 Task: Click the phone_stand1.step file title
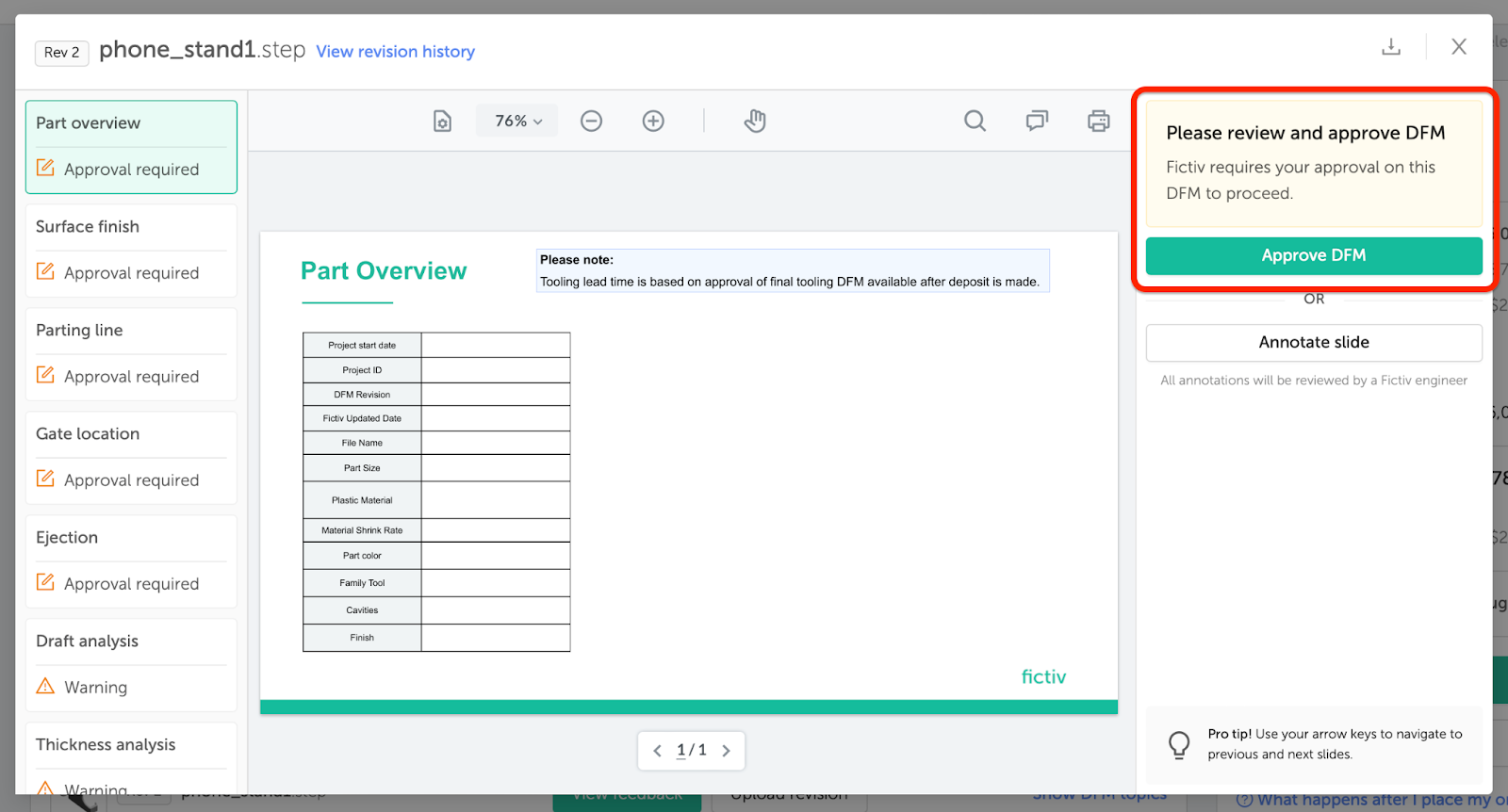[x=202, y=49]
